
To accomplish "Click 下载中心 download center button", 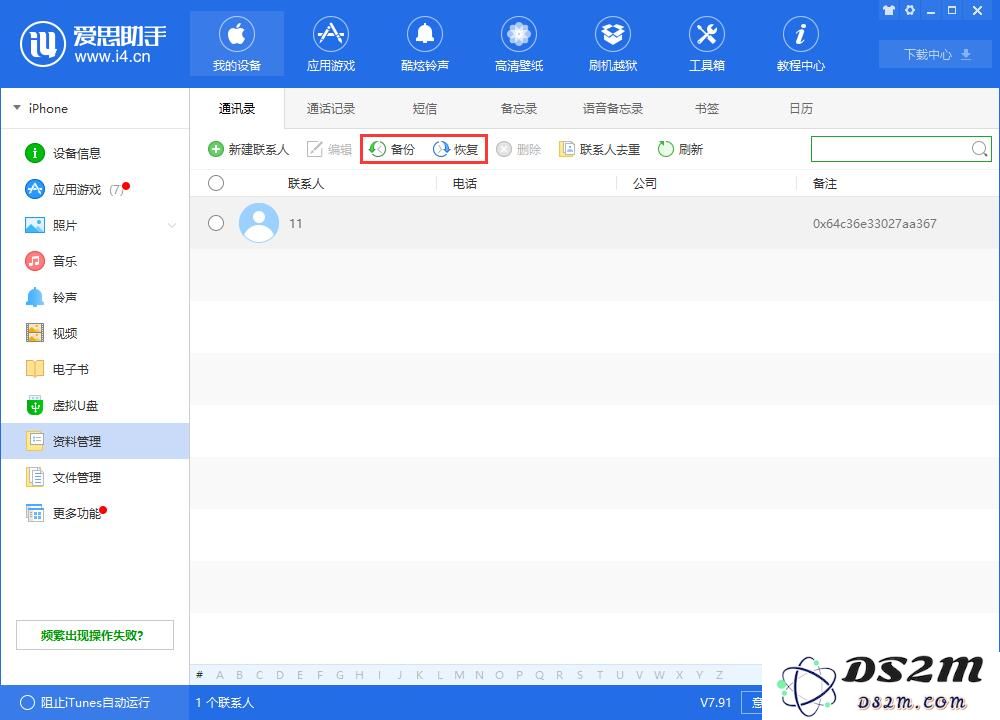I will click(936, 54).
